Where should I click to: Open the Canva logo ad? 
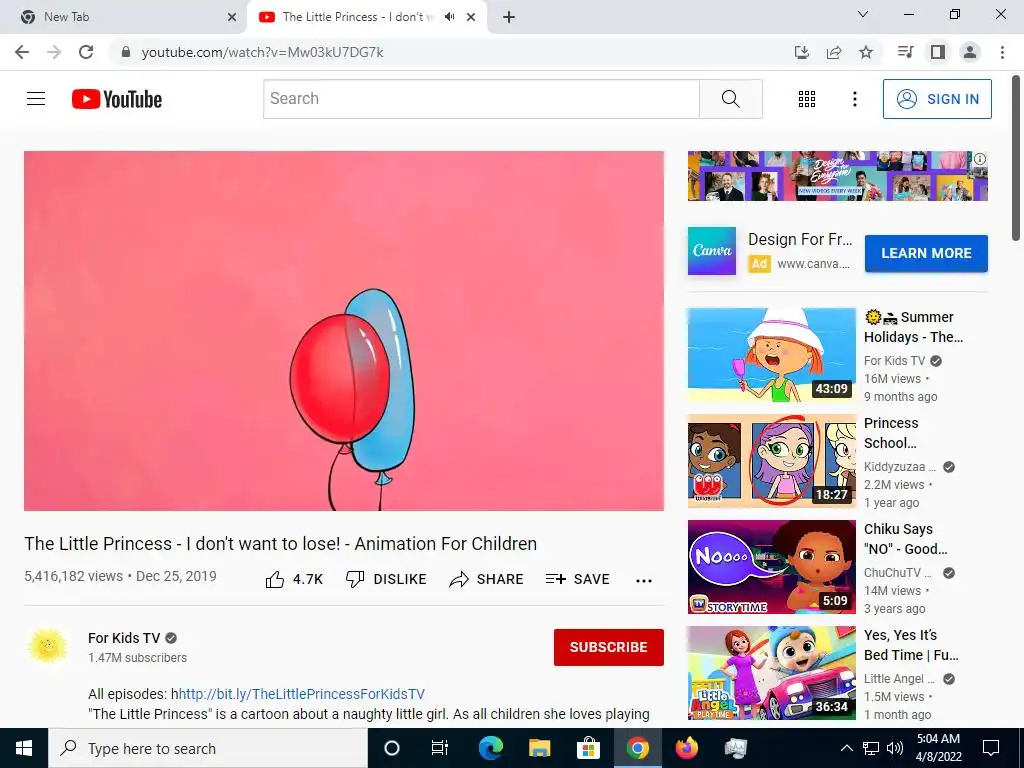[712, 251]
